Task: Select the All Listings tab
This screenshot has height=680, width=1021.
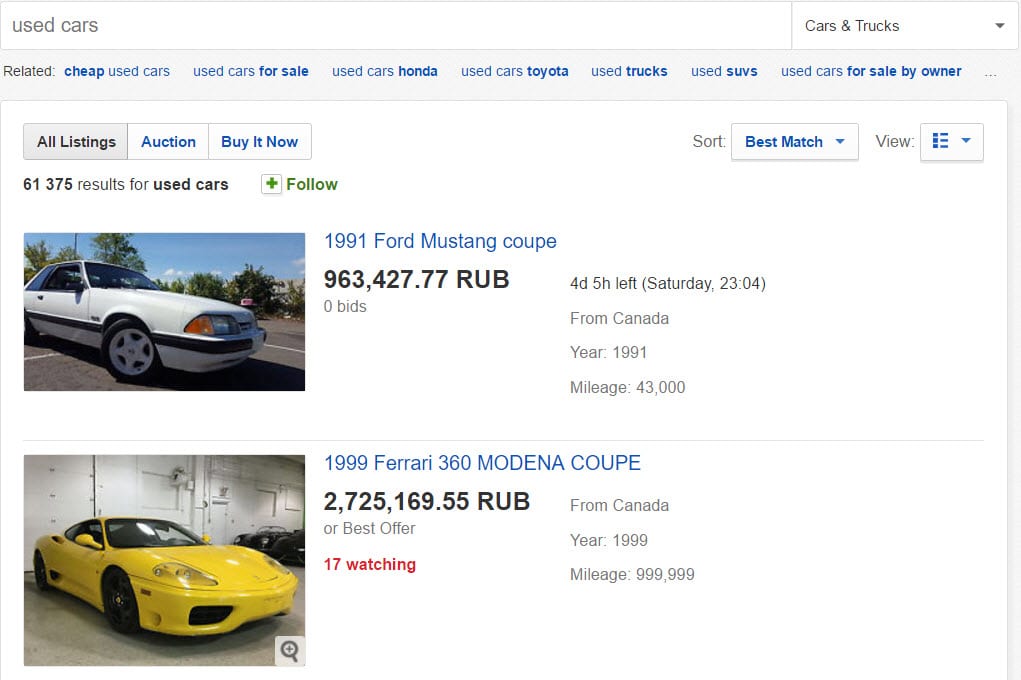Action: pos(76,141)
